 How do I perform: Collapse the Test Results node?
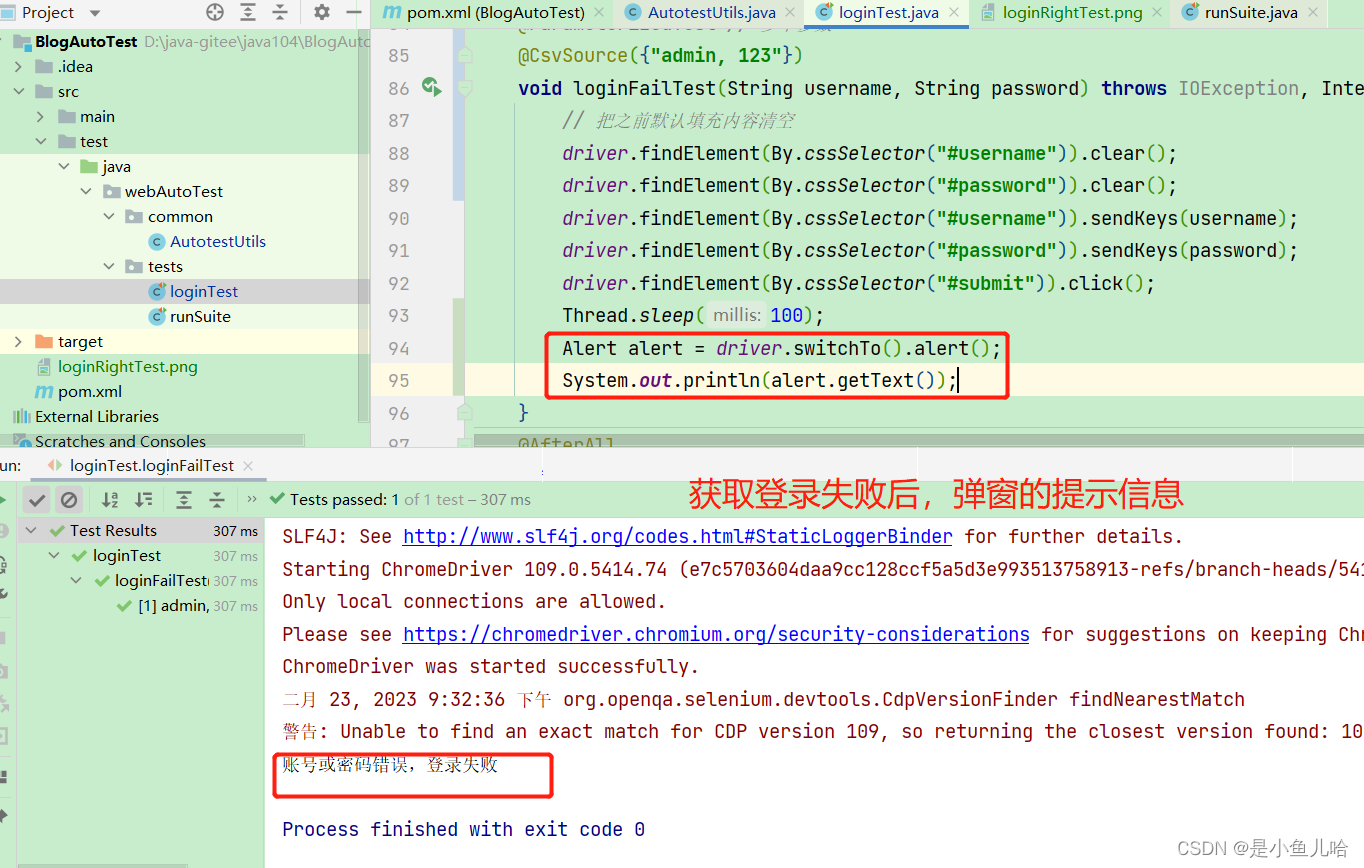point(31,531)
